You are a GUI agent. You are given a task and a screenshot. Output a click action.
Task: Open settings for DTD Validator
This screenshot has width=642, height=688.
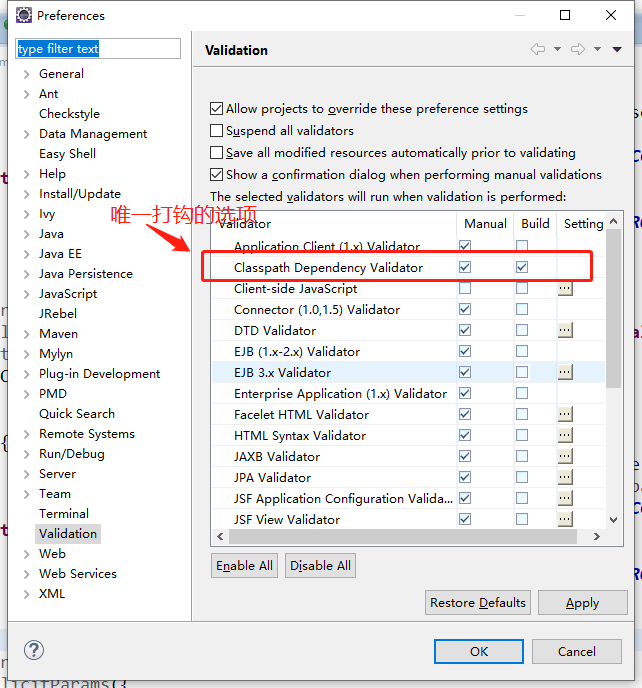(565, 330)
